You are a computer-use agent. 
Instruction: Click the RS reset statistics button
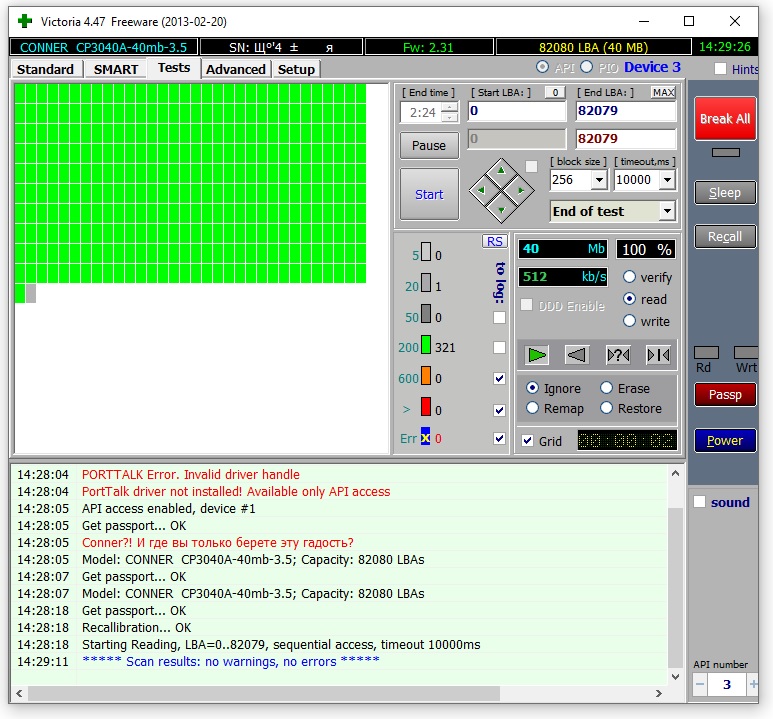tap(494, 241)
